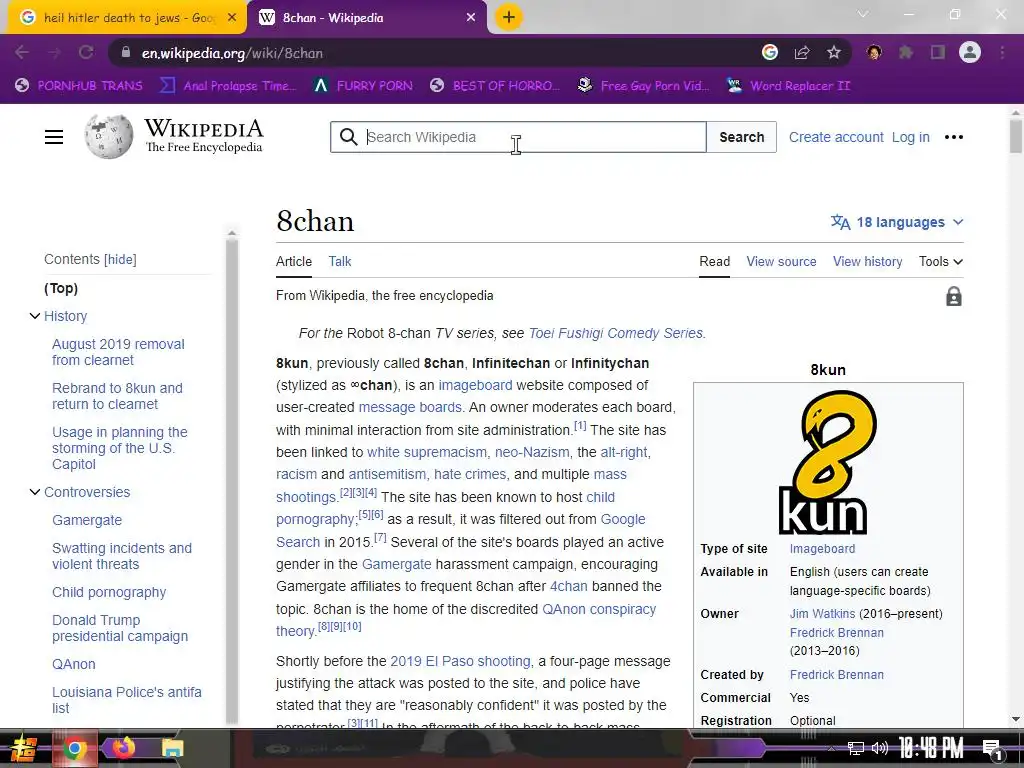Open a new tab with the plus button
This screenshot has height=768, width=1024.
(x=509, y=17)
